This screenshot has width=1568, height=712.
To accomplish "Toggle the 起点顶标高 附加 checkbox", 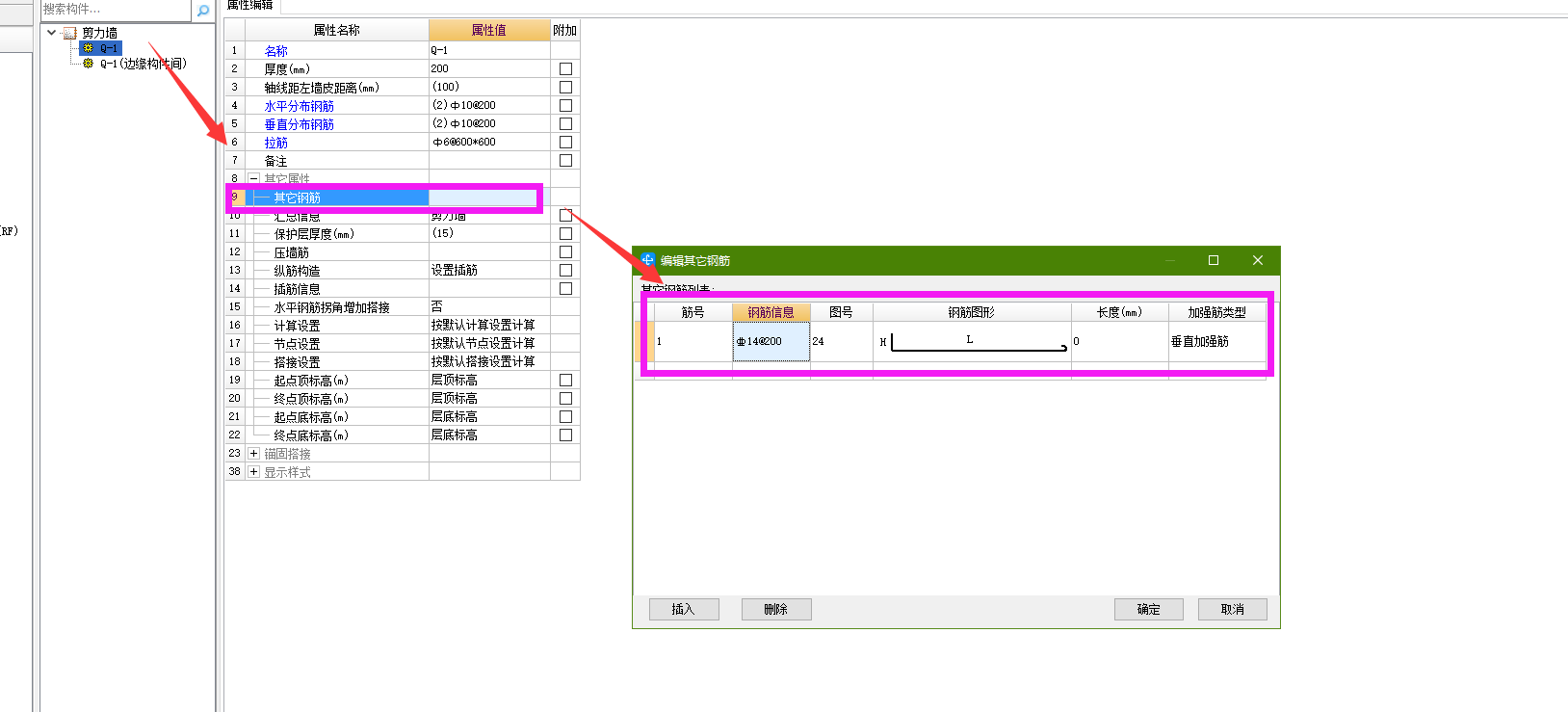I will (565, 381).
